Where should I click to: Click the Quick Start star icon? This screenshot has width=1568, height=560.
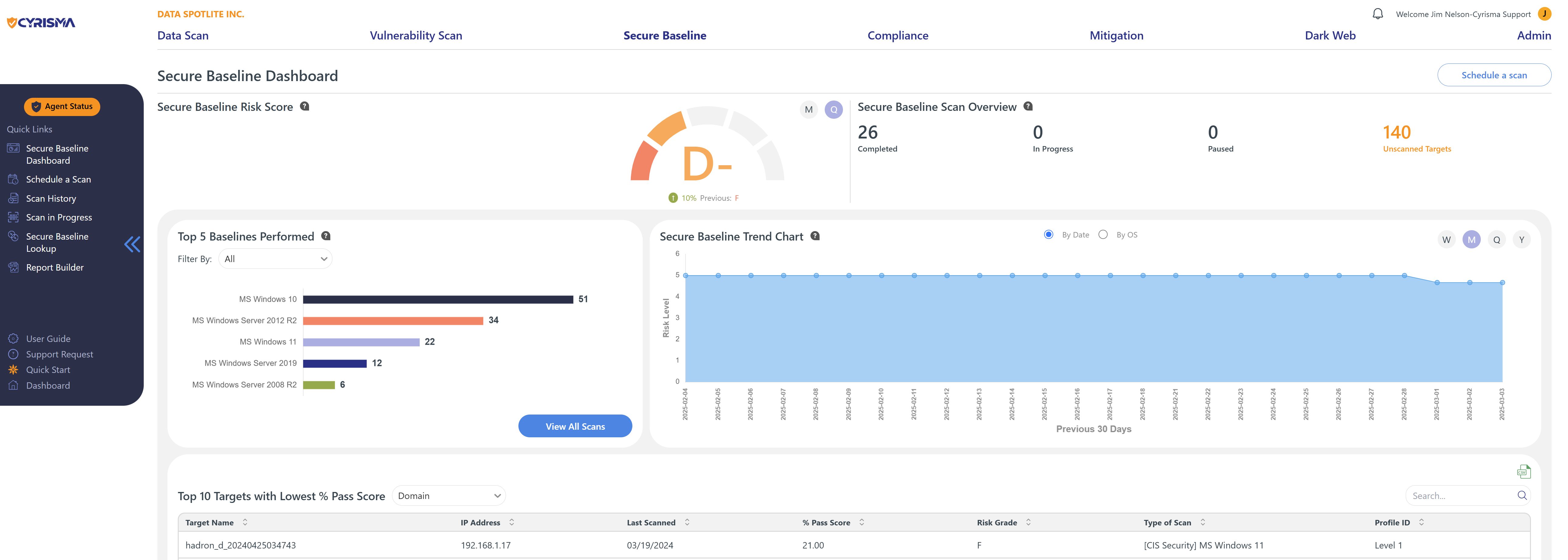click(13, 370)
